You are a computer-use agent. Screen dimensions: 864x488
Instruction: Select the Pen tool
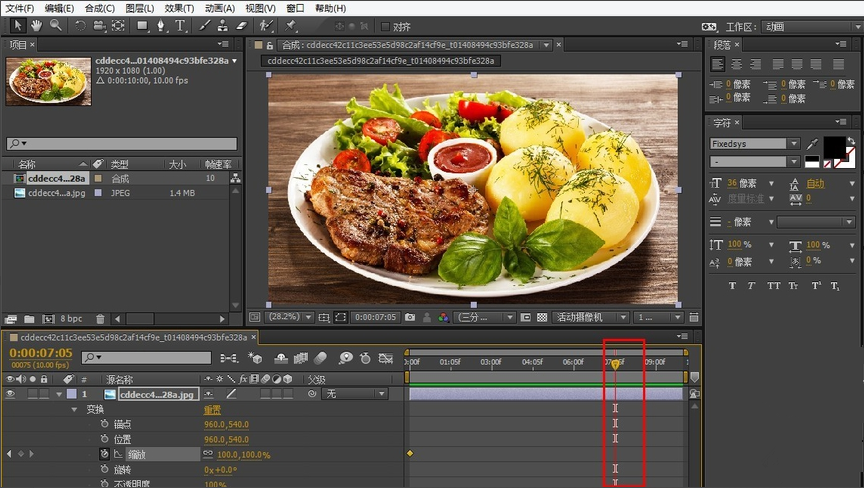click(x=160, y=25)
